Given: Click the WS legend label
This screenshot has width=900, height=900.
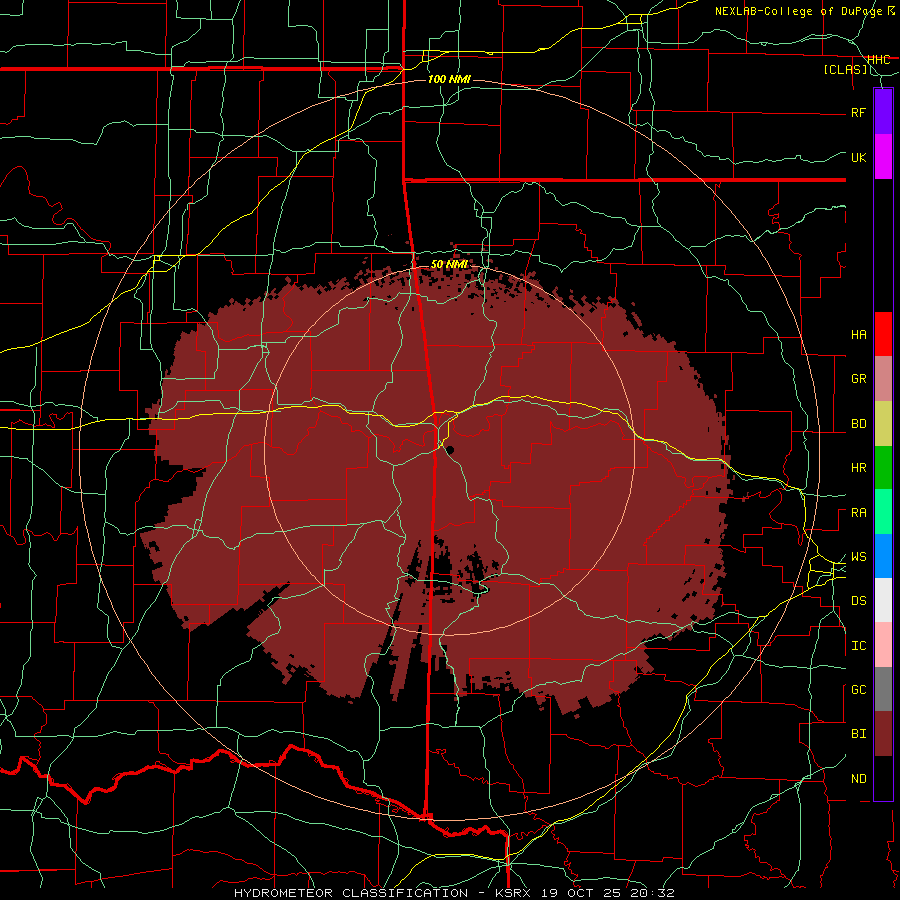Looking at the screenshot, I should (858, 557).
